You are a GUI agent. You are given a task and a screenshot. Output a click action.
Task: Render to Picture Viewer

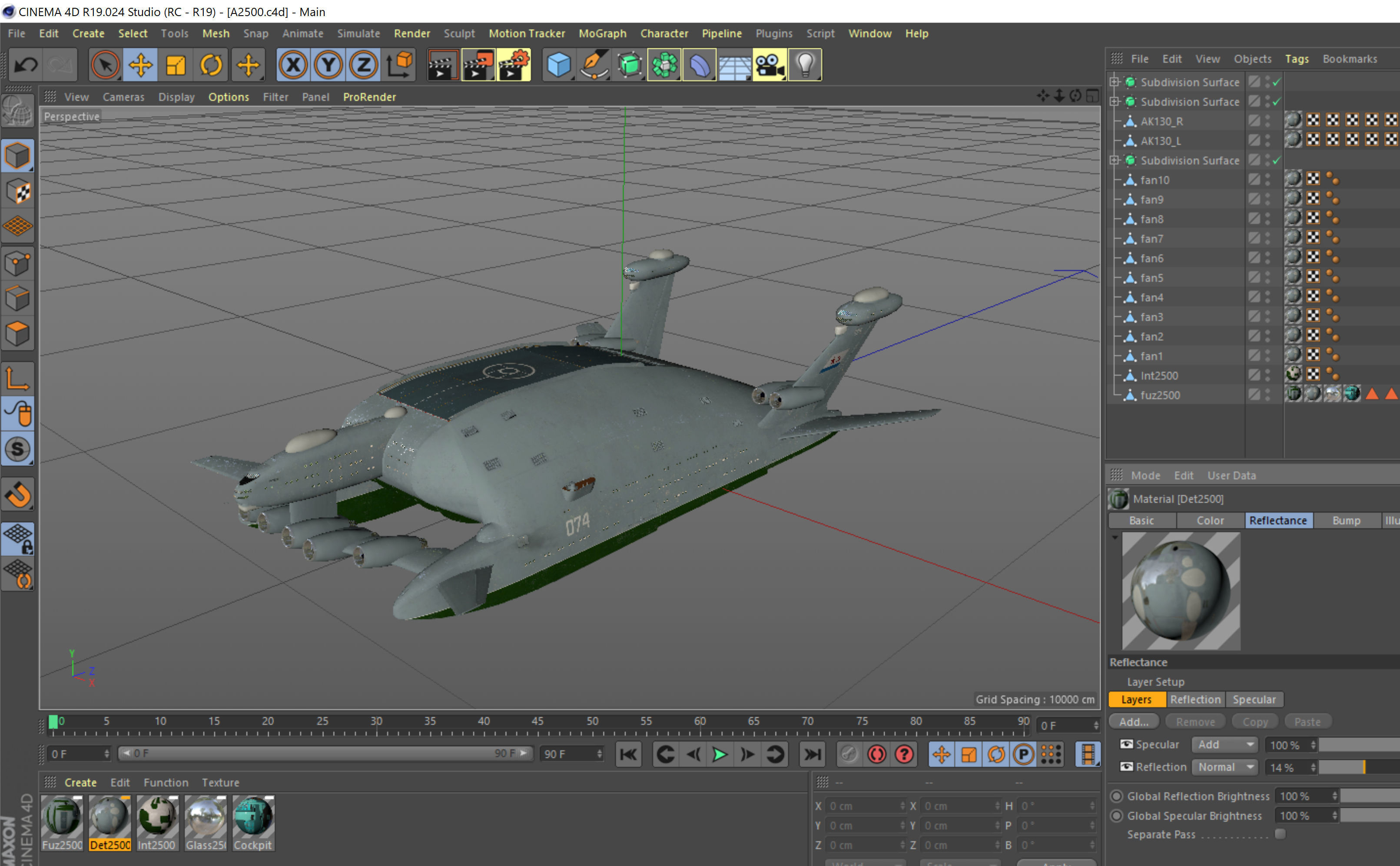point(478,65)
